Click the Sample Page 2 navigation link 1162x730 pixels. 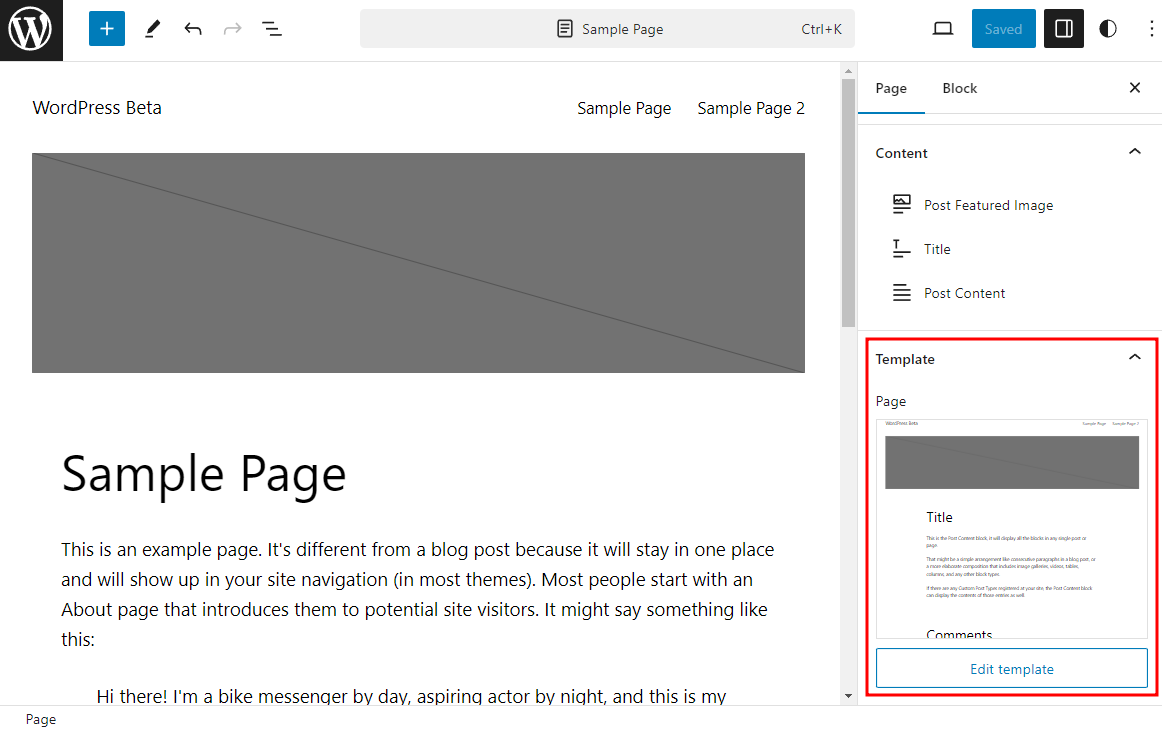(750, 108)
